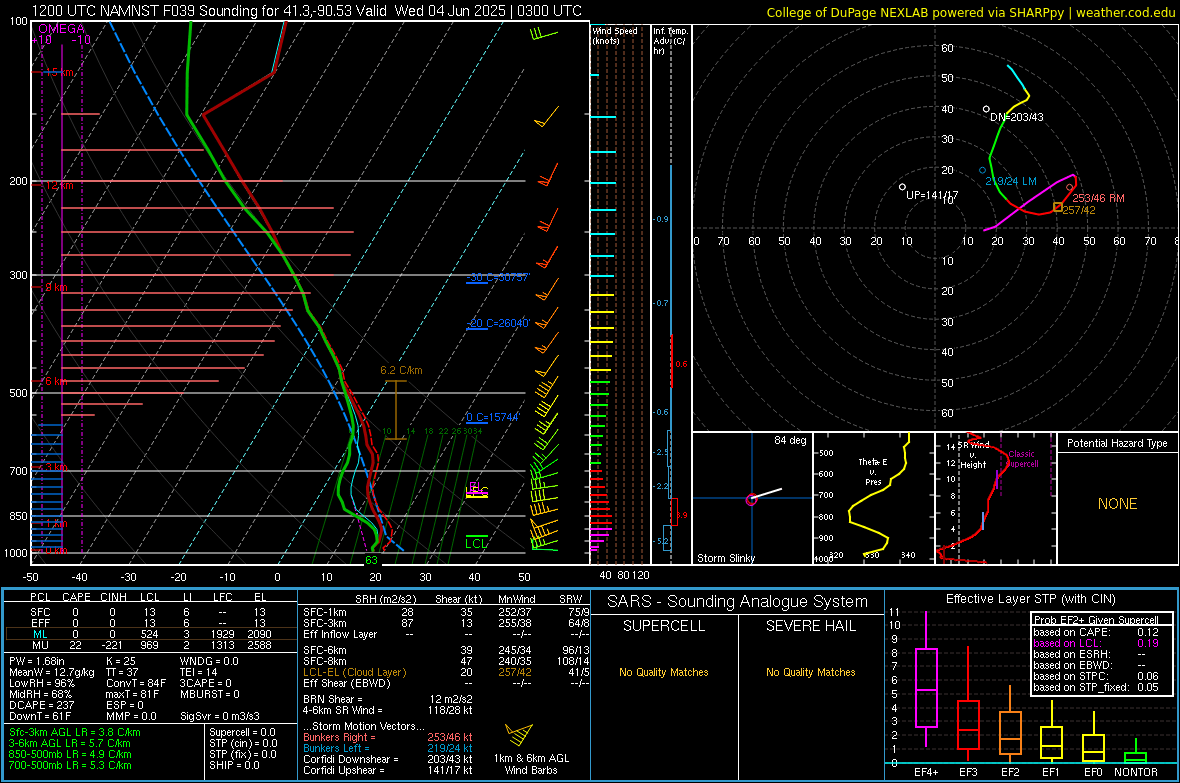Viewport: 1180px width, 783px height.
Task: Click the left mover marker 219/24 LM
Action: click(x=983, y=171)
